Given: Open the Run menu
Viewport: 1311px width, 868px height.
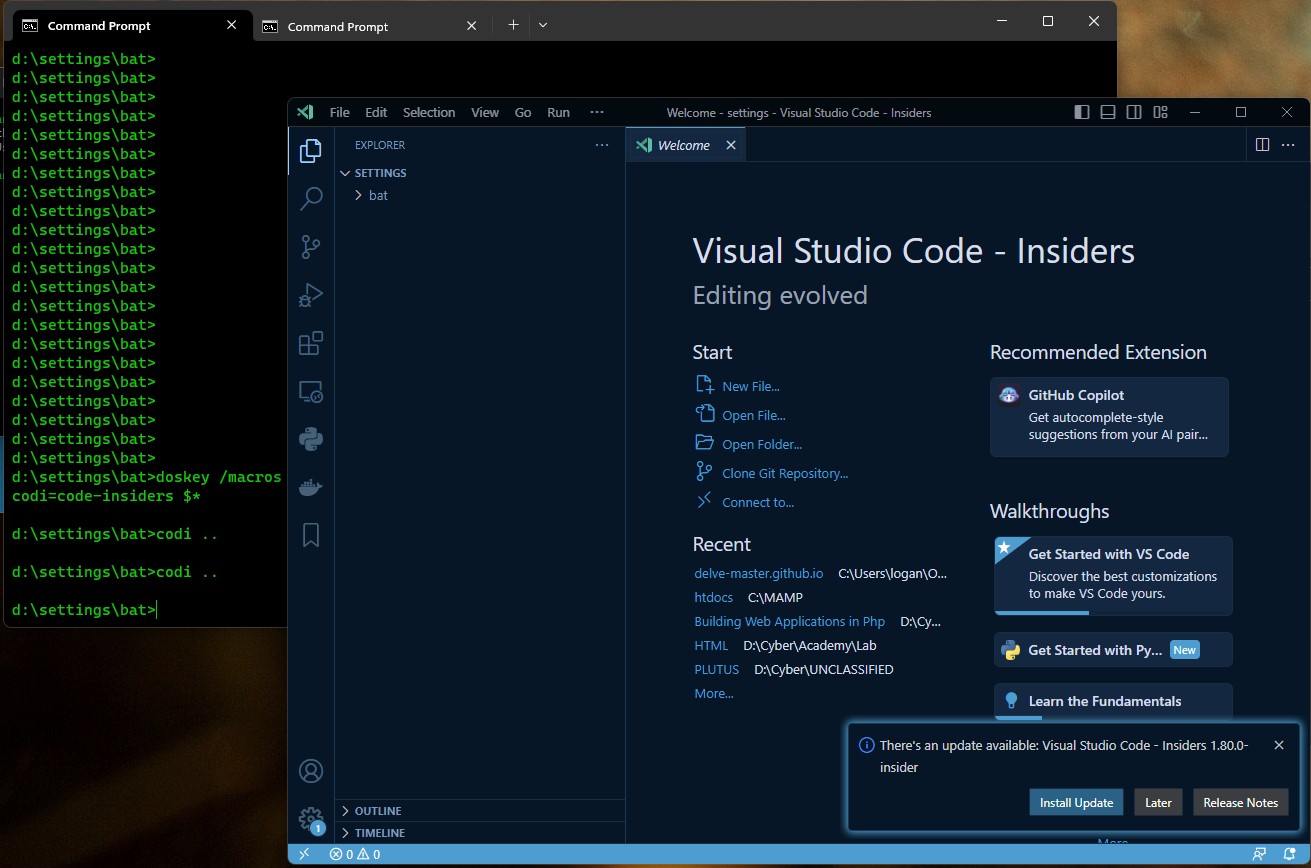Looking at the screenshot, I should [x=559, y=112].
